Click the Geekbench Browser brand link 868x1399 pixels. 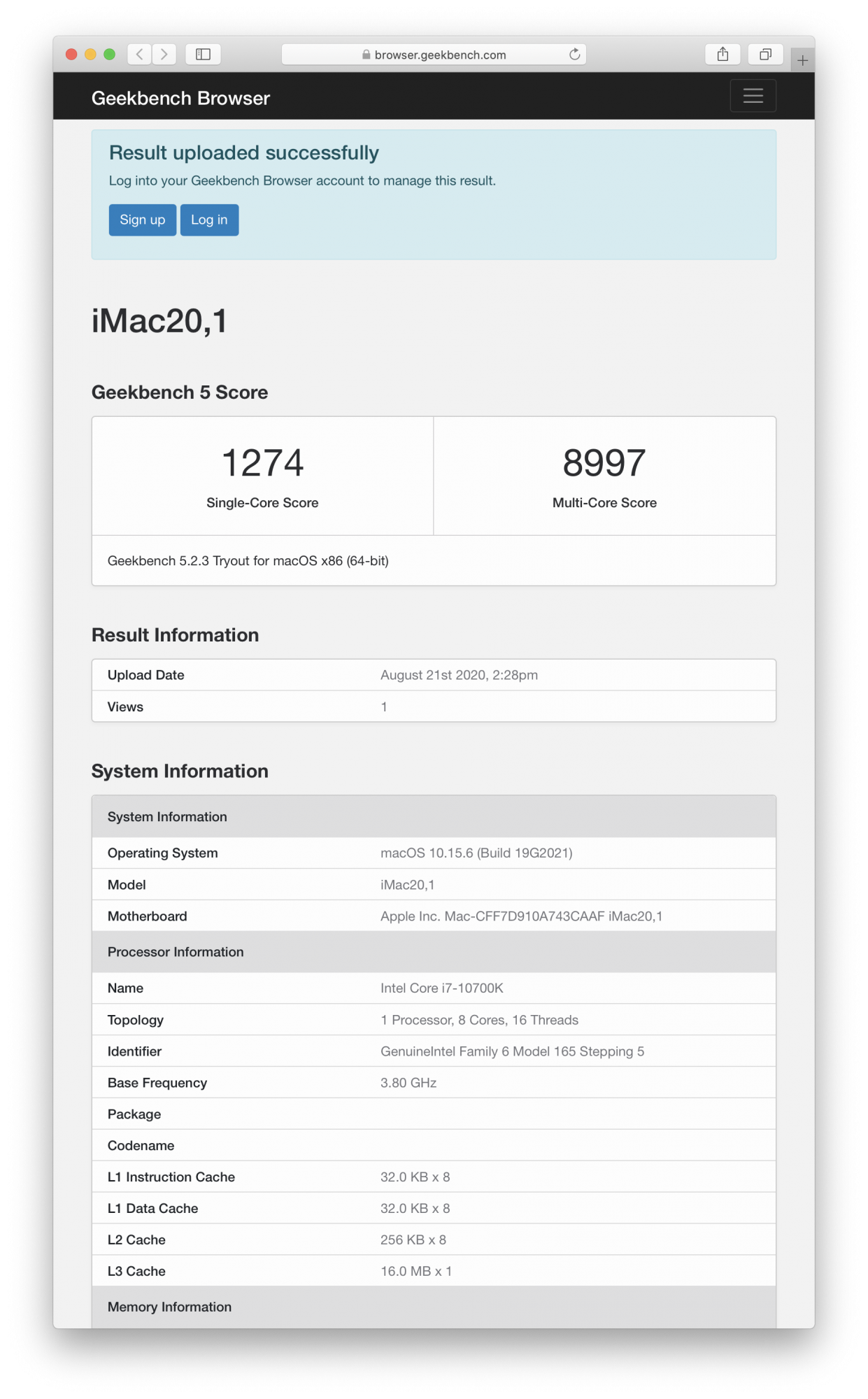(180, 98)
